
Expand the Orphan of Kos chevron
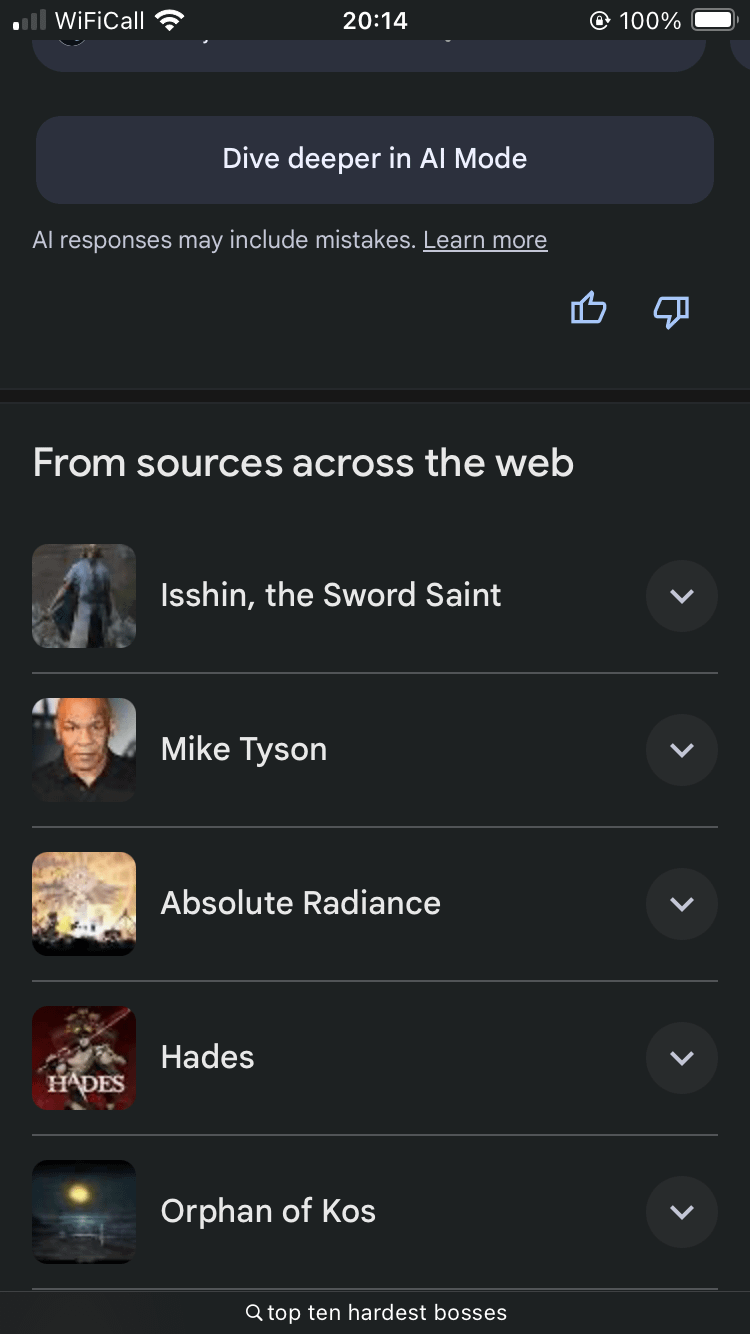pos(681,1212)
